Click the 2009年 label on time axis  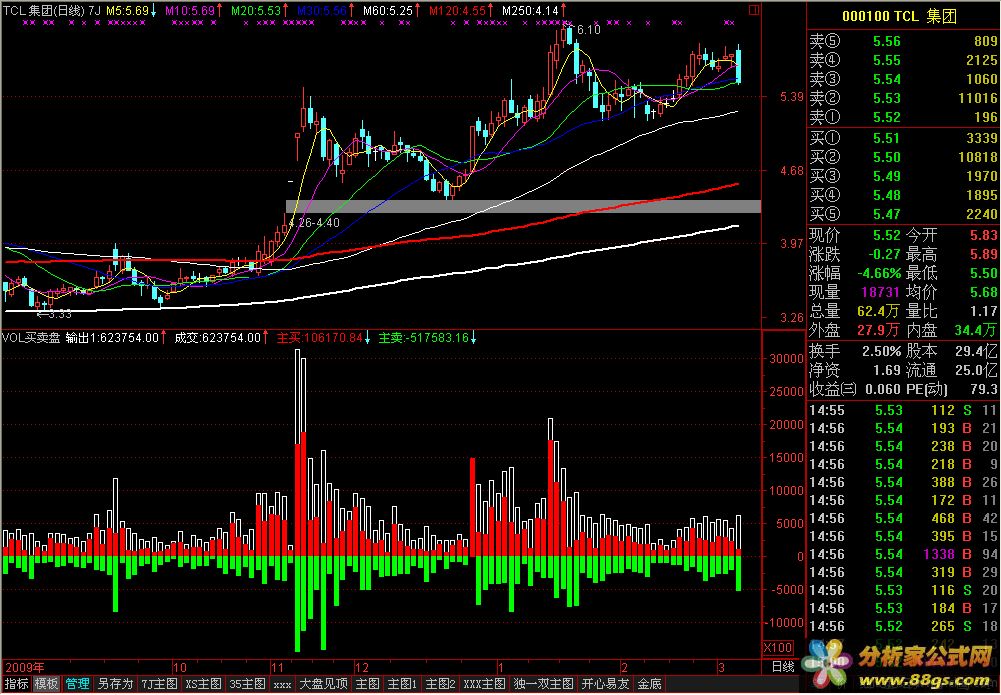(24, 668)
